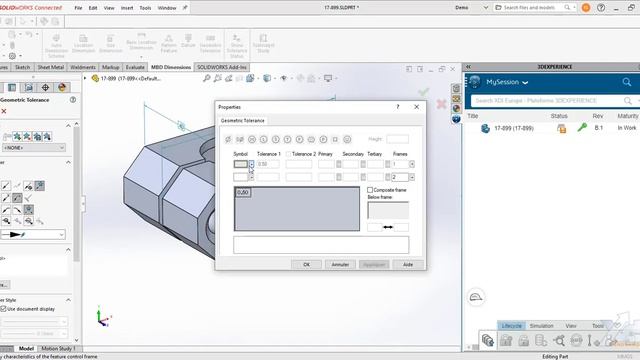Enable the Tolerance 2 checkbox
Screen dimensions: 640x360
pos(289,154)
